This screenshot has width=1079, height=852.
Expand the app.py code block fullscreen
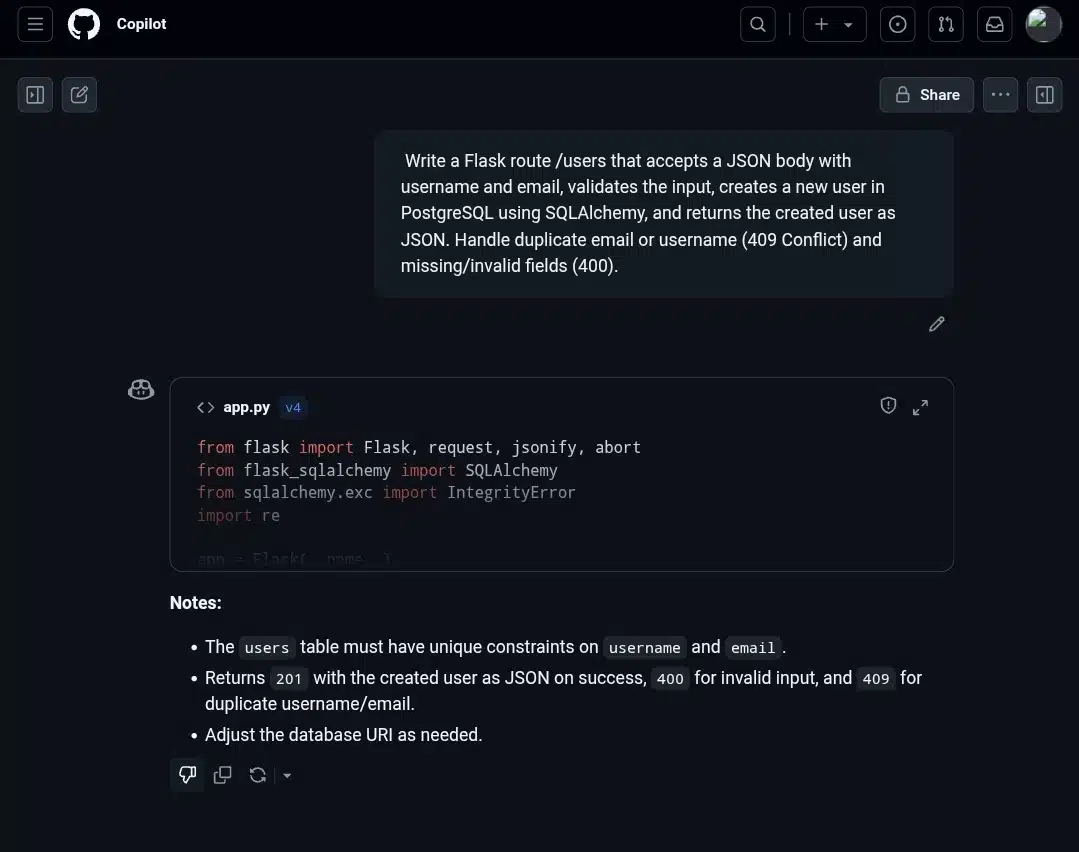pos(920,407)
